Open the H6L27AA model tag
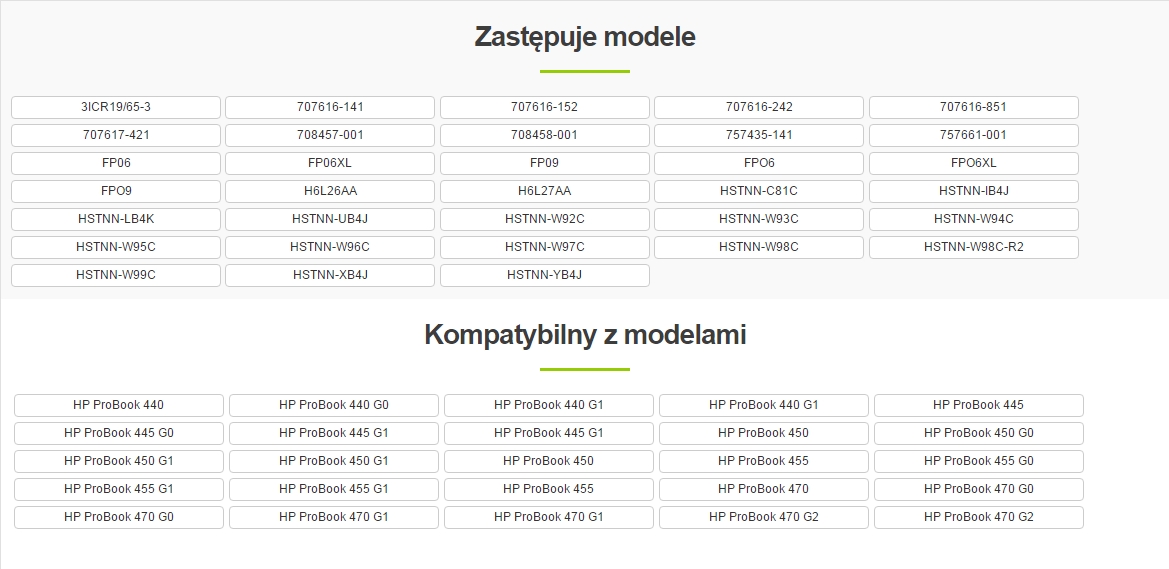Screen dimensions: 1169x569 click(544, 191)
